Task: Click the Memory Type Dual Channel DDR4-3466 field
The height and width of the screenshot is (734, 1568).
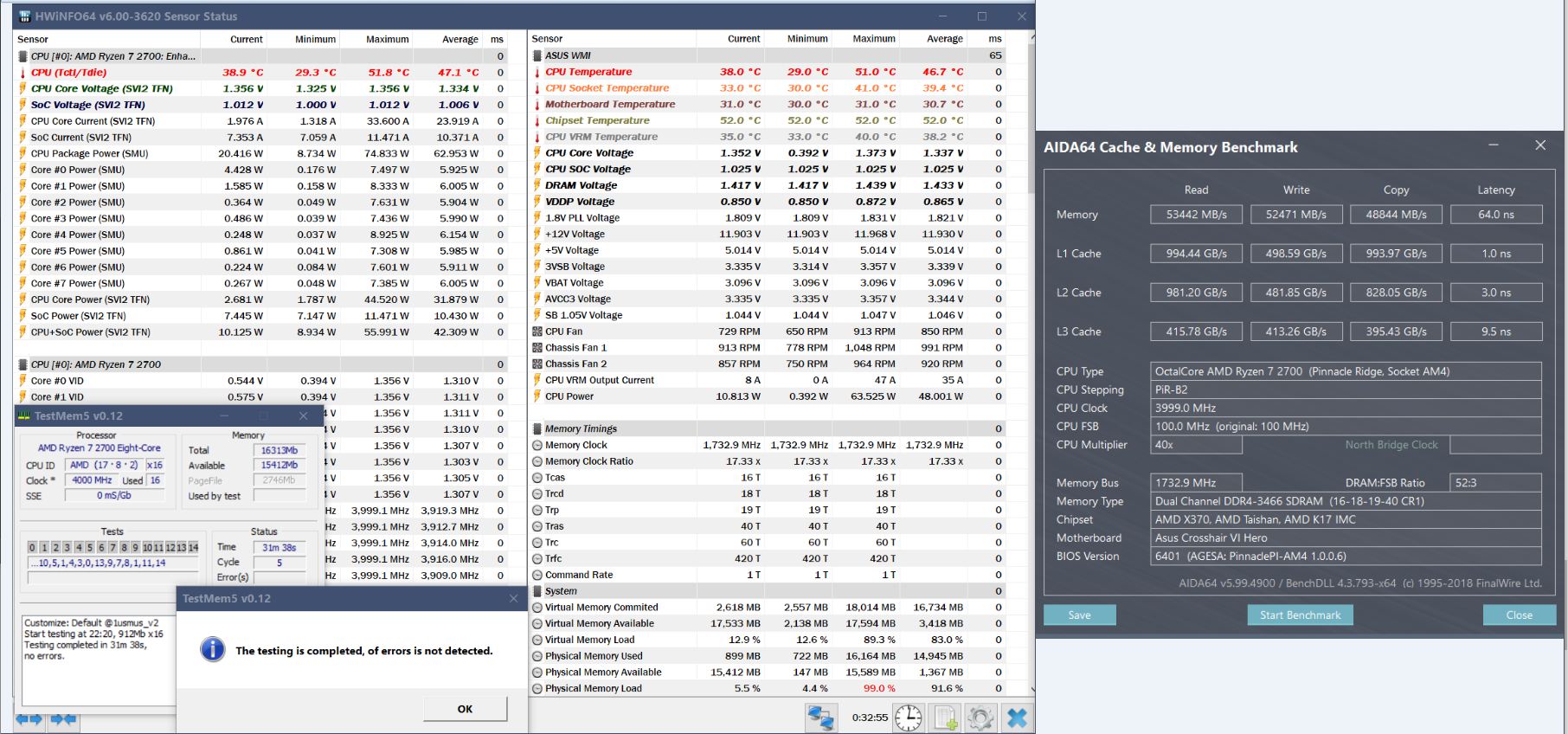Action: (x=1346, y=501)
